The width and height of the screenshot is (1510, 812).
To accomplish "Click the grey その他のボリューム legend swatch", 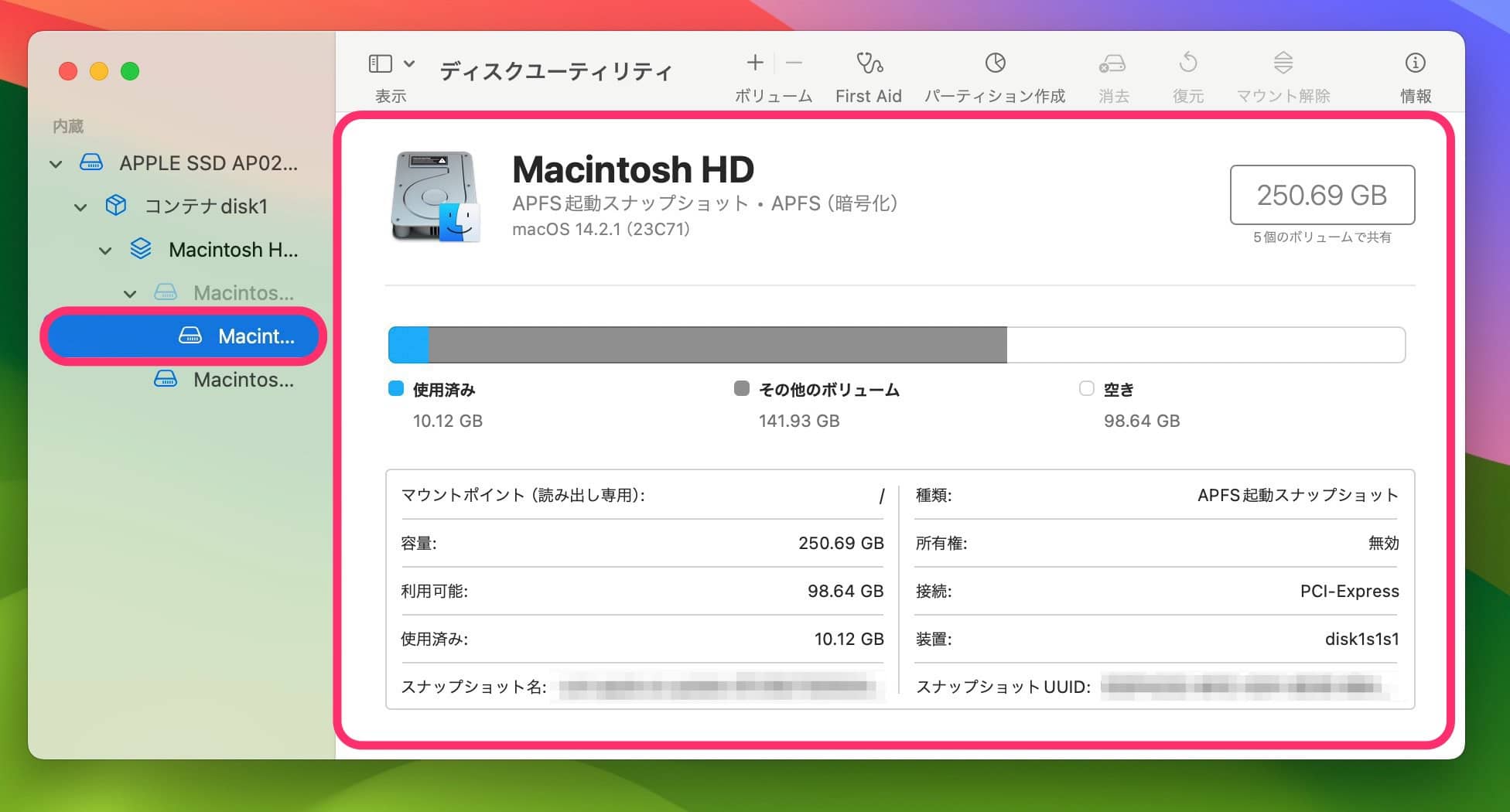I will click(x=742, y=388).
